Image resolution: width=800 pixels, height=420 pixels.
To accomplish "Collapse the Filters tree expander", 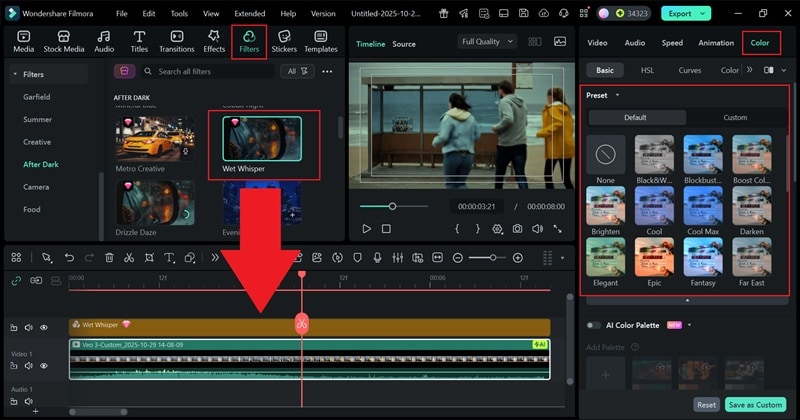I will pyautogui.click(x=15, y=74).
